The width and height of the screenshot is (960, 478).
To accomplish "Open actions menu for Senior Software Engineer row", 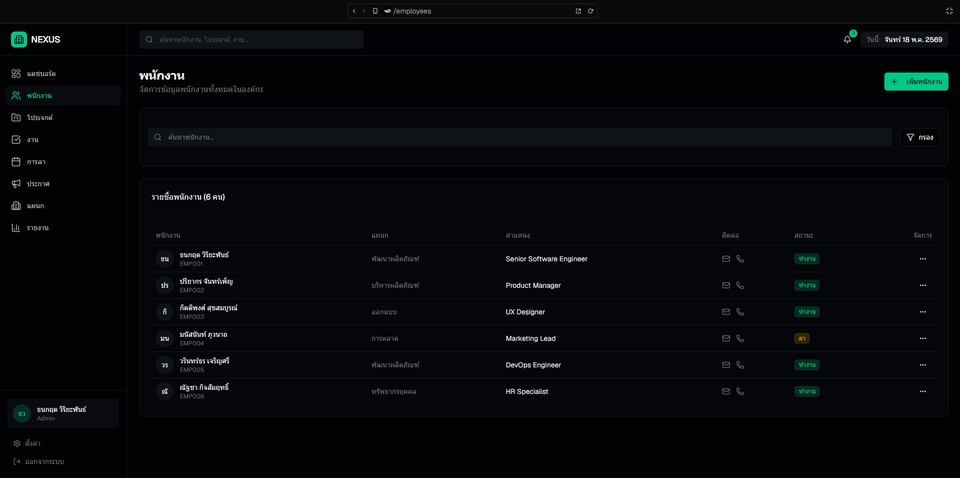I will 923,259.
